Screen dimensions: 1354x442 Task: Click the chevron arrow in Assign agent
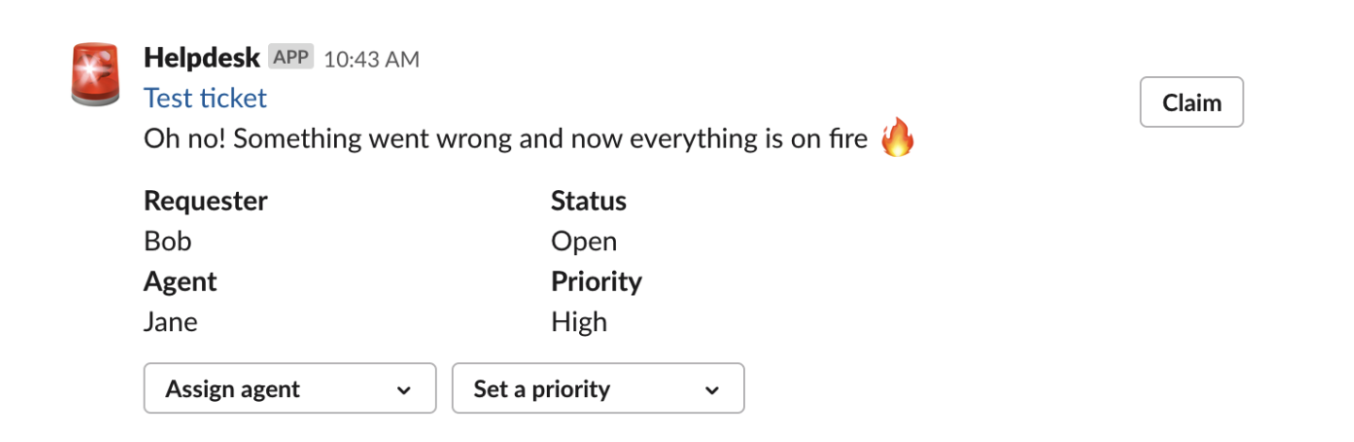click(x=404, y=390)
